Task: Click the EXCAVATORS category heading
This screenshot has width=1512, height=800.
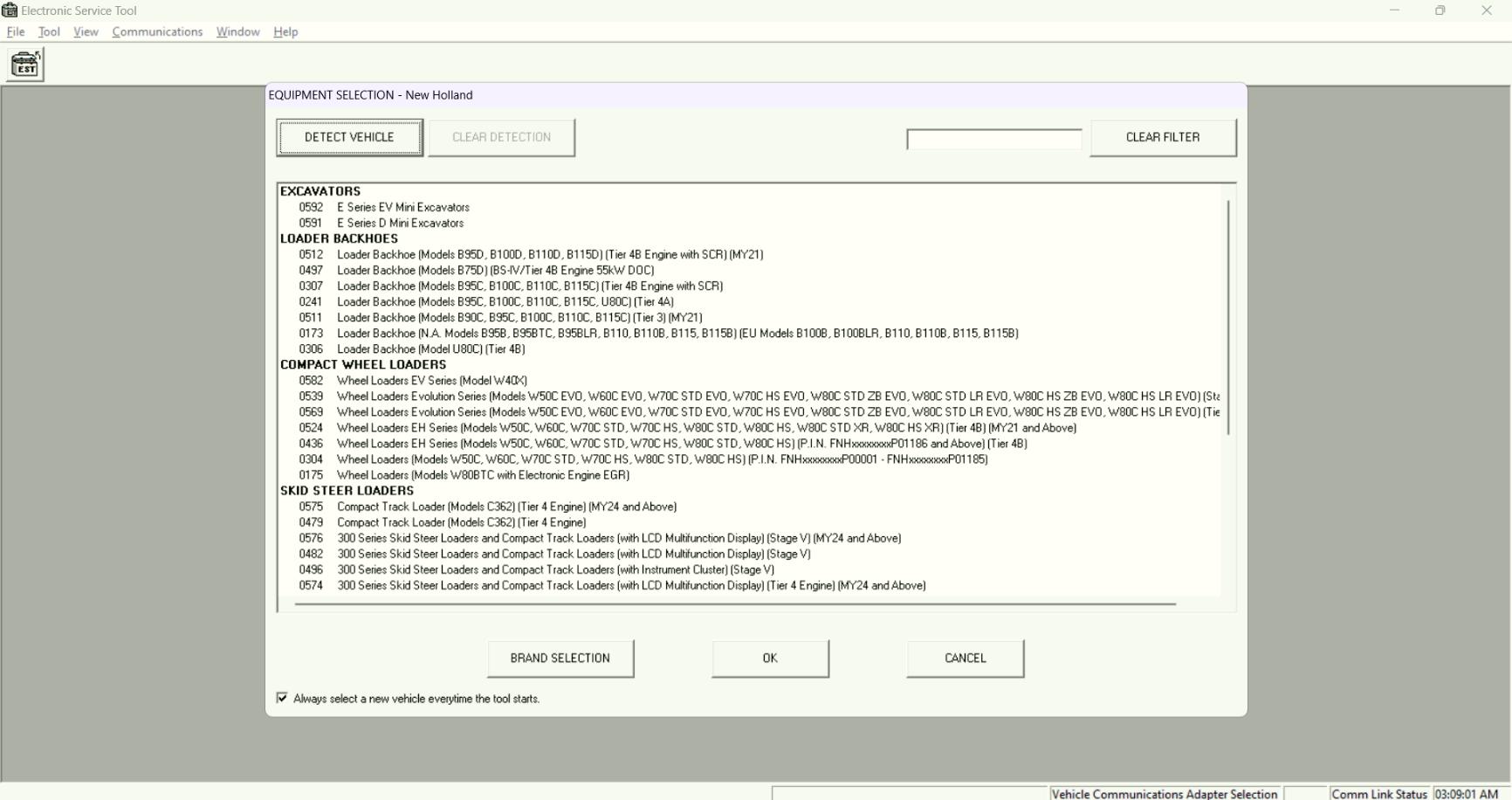Action: (320, 191)
